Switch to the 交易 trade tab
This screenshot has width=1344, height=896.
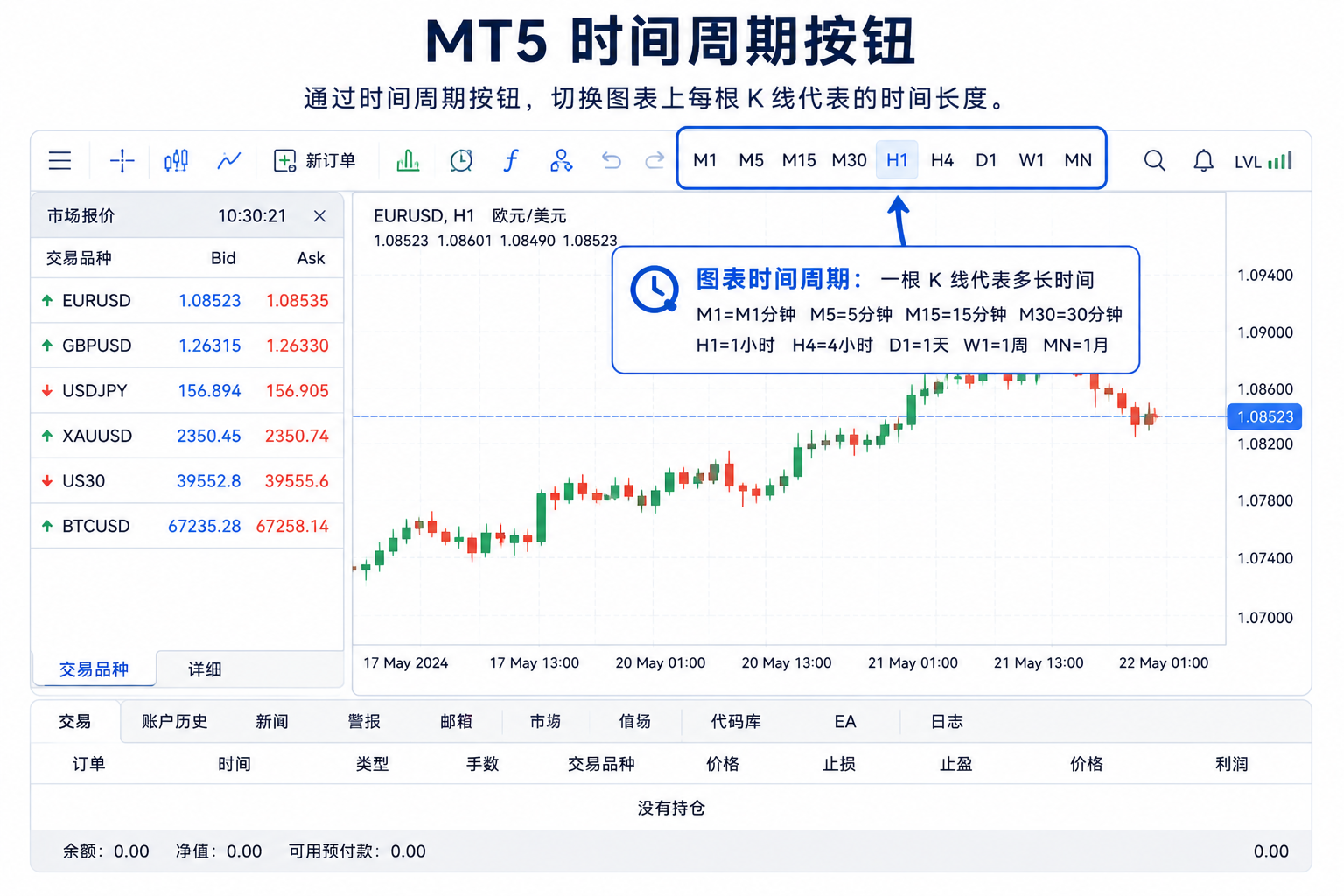(x=75, y=722)
